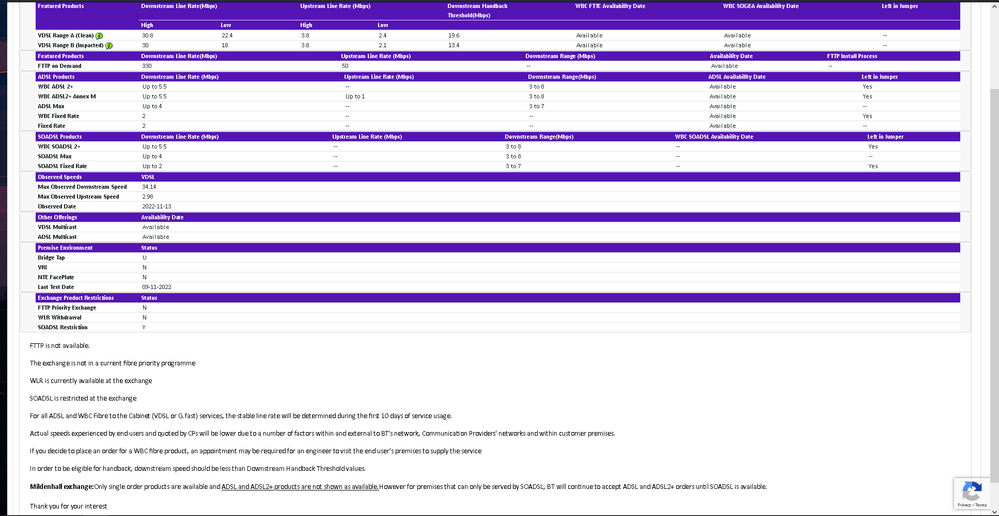Screen dimensions: 999x516
Task: Click "SOADSL is restricted at the exchange"
Action: coord(83,398)
